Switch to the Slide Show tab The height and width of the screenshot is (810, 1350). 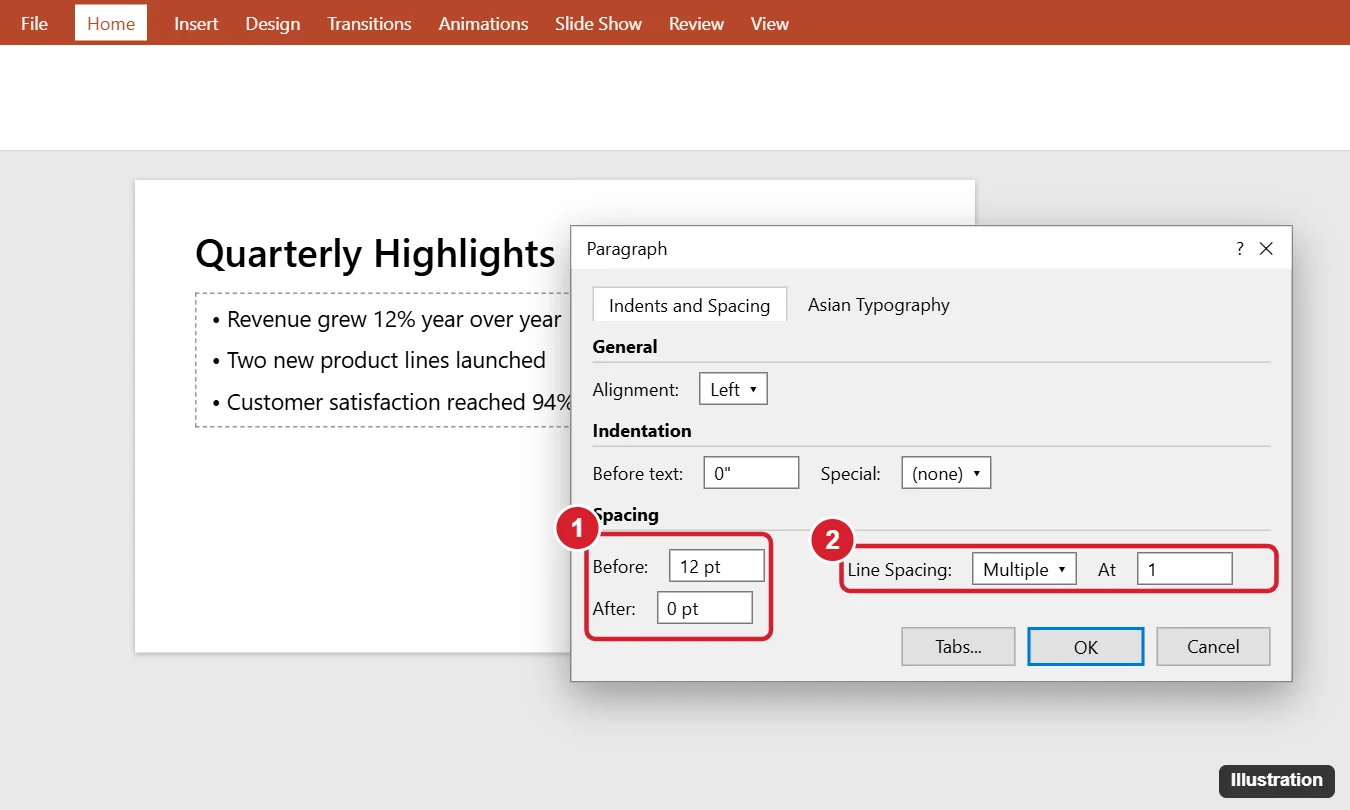coord(599,23)
